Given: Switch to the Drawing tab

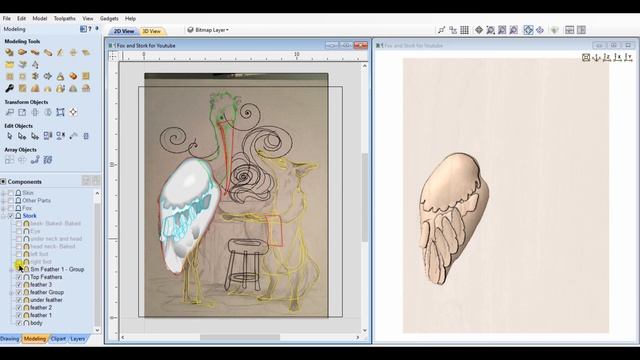Looking at the screenshot, I should [x=10, y=339].
